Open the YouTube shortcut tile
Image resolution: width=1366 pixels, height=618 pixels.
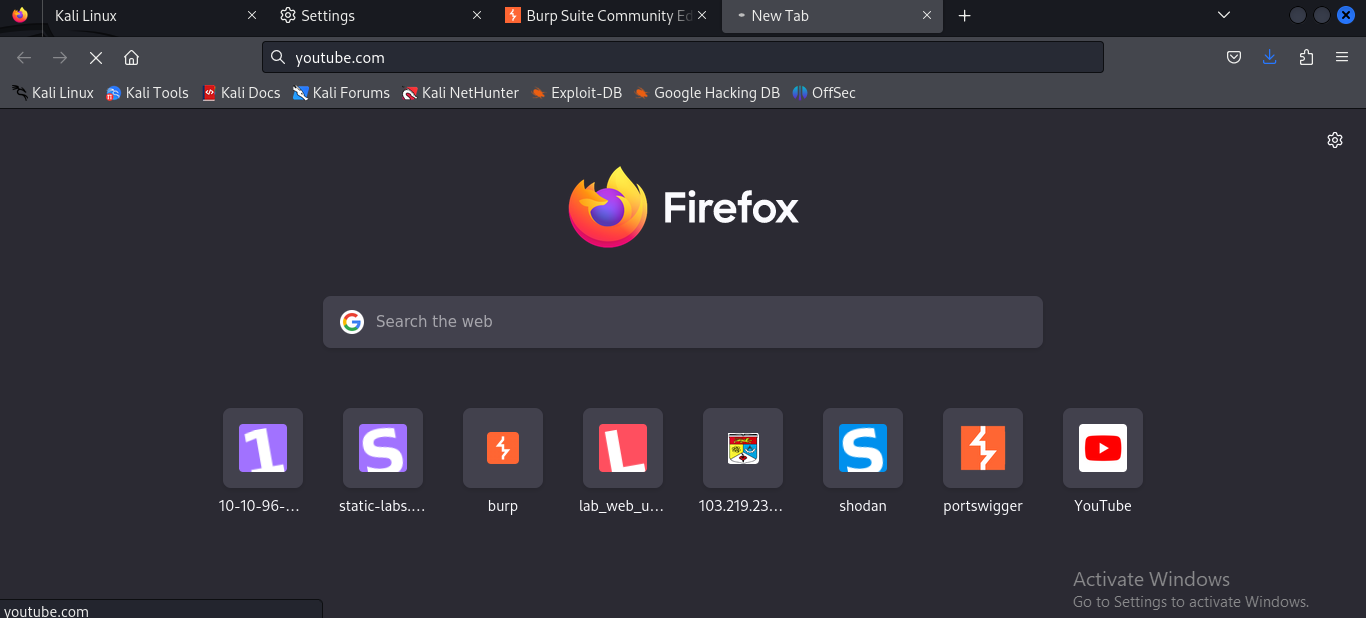pyautogui.click(x=1103, y=448)
